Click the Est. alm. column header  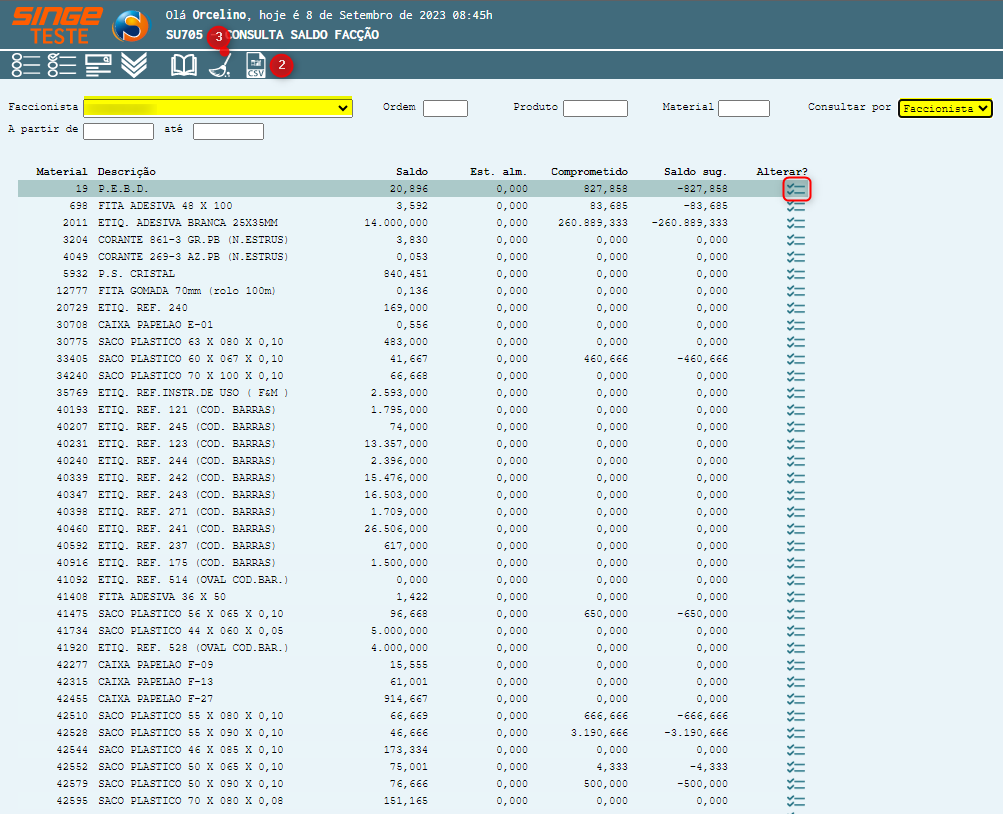498,172
